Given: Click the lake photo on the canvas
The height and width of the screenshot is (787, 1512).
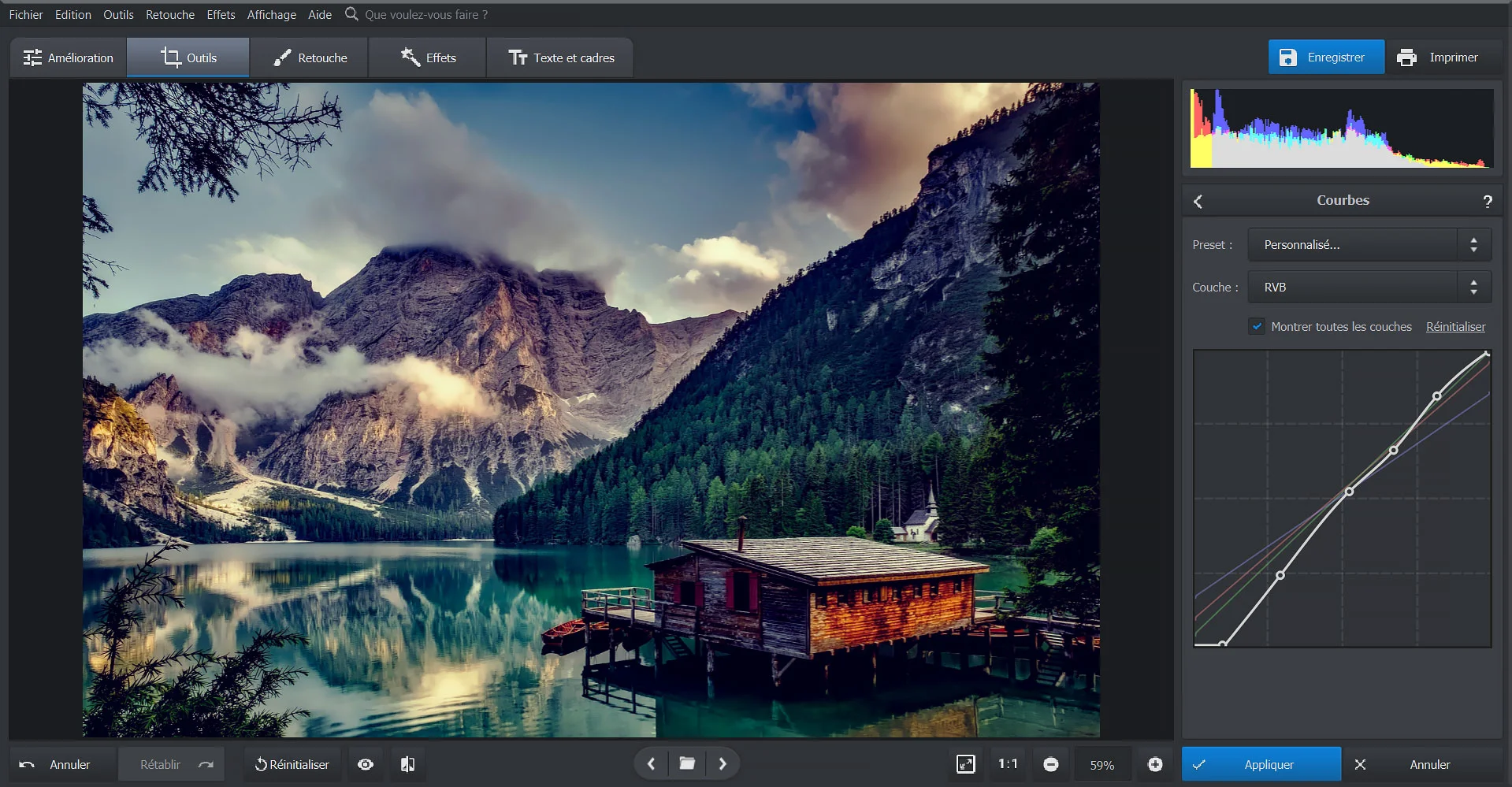Looking at the screenshot, I should point(591,410).
